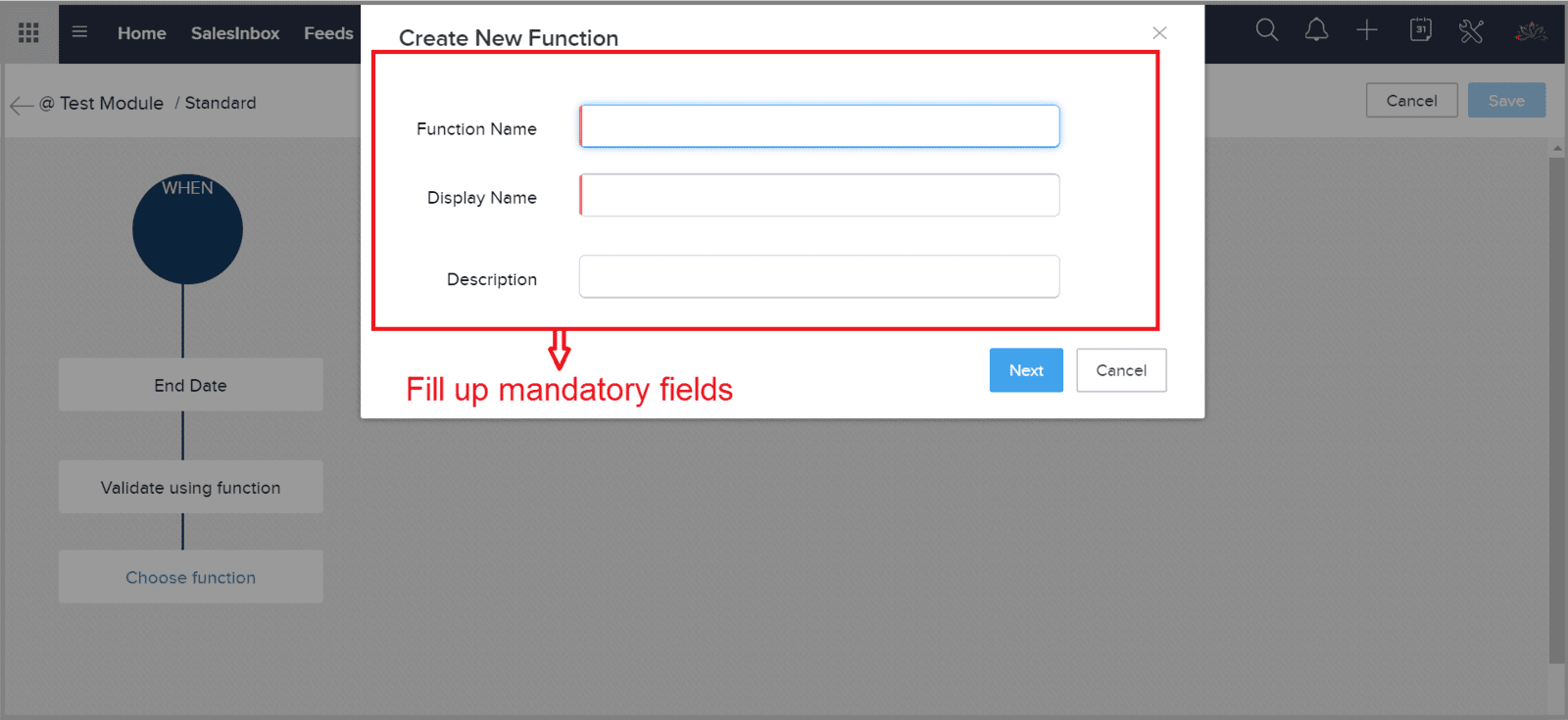1568x720 pixels.
Task: Open the Home tab
Action: [x=142, y=33]
